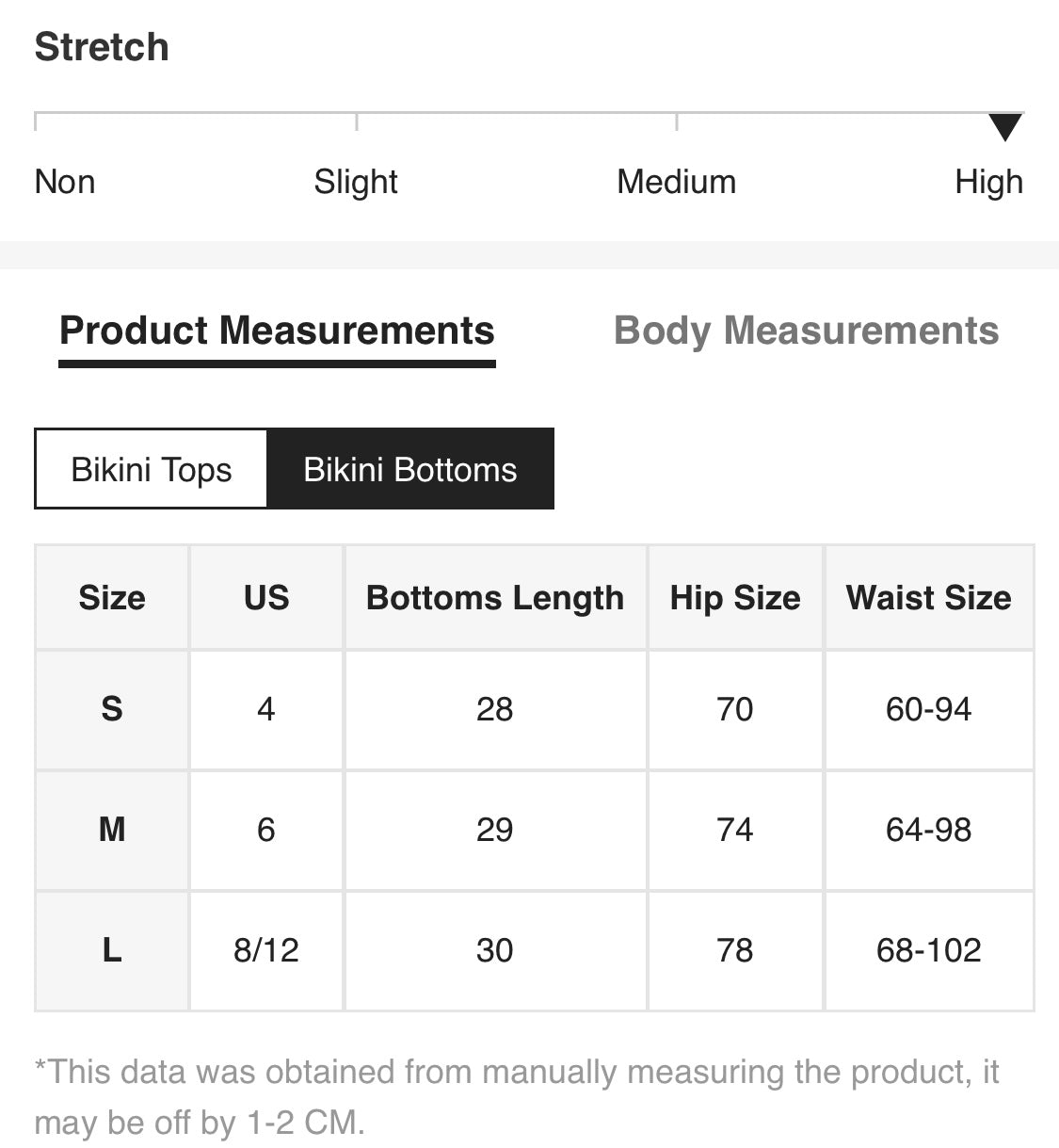
Task: Select the Product Measurements tab
Action: (x=277, y=331)
